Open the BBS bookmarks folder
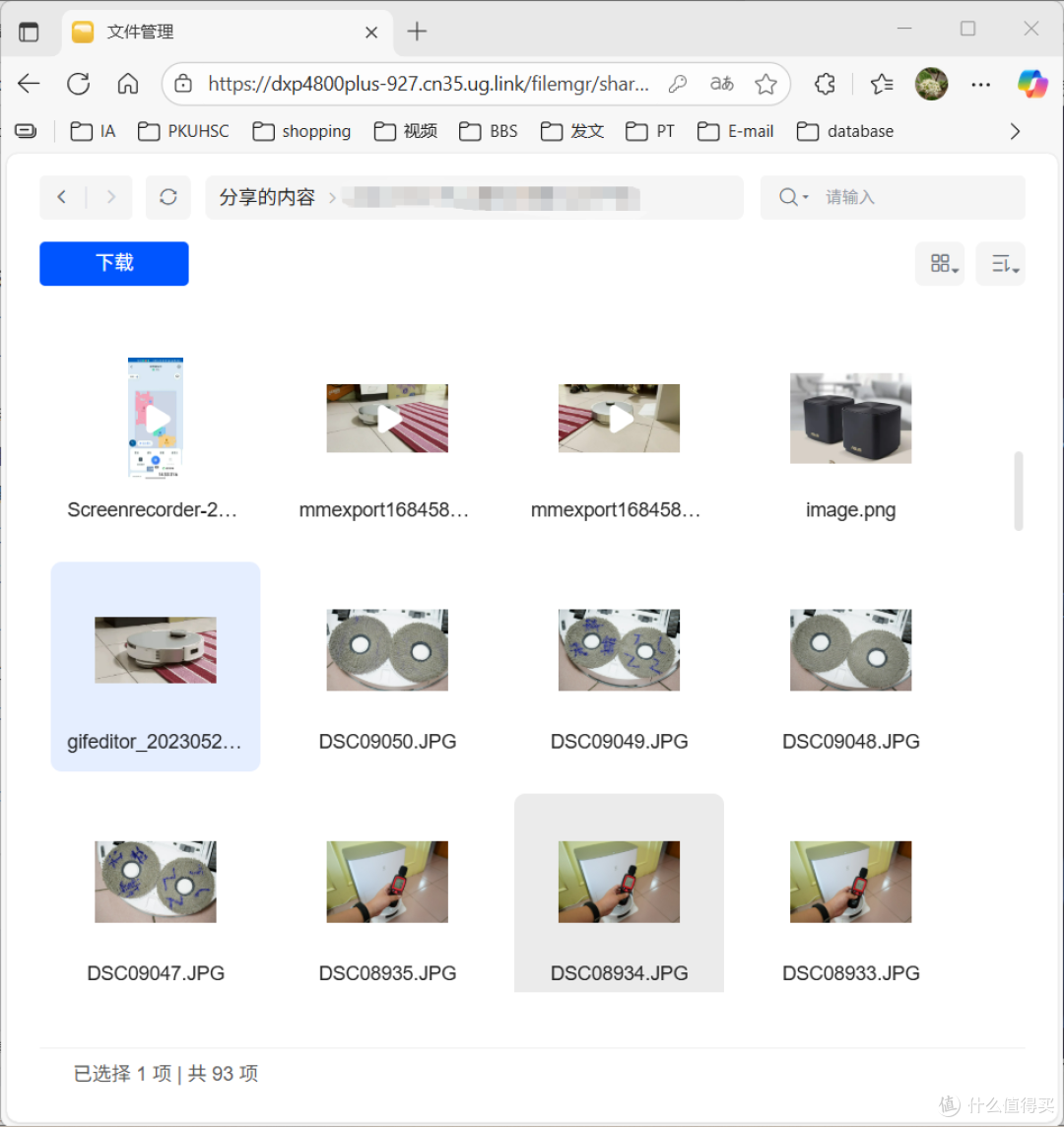Viewport: 1064px width, 1127px height. click(x=488, y=132)
